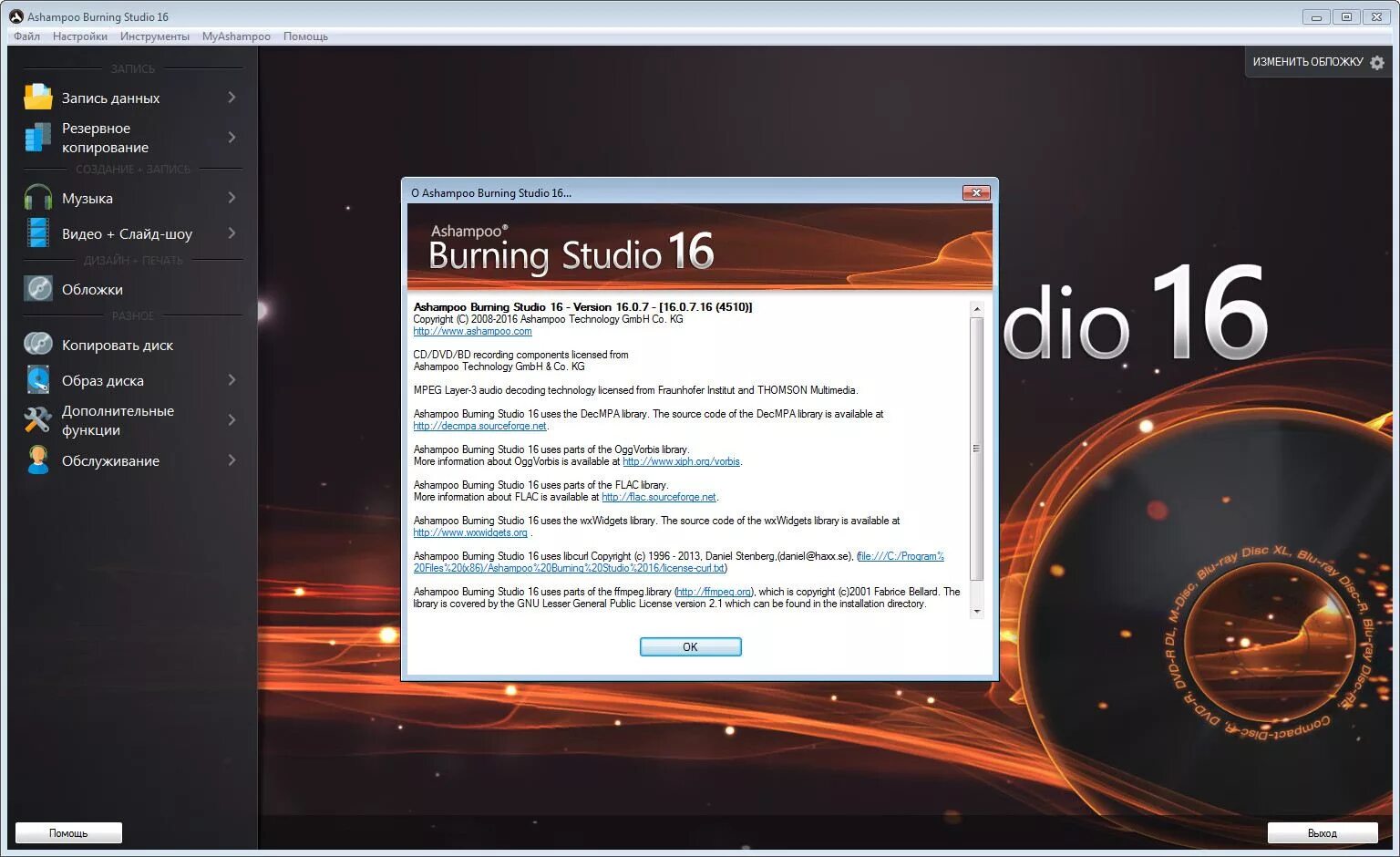Open the www.wxwidgets.org link
1400x857 pixels.
tap(470, 532)
